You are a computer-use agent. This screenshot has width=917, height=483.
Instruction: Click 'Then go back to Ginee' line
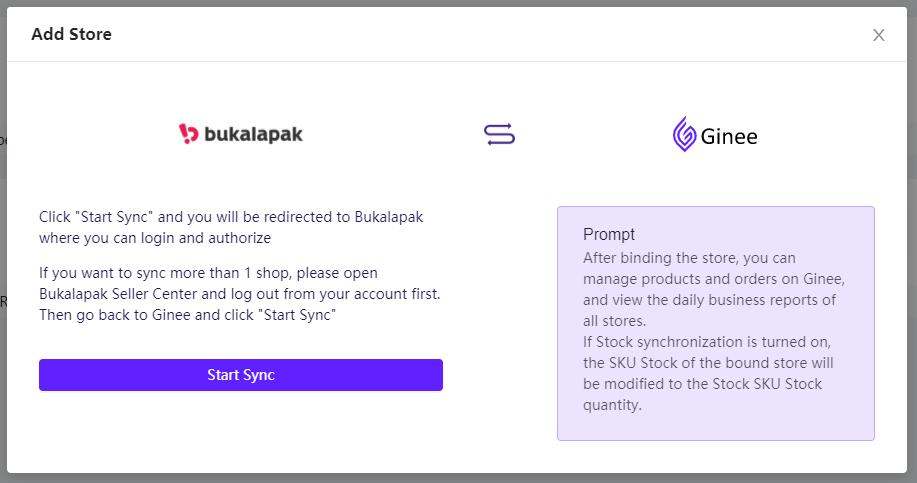(x=187, y=315)
